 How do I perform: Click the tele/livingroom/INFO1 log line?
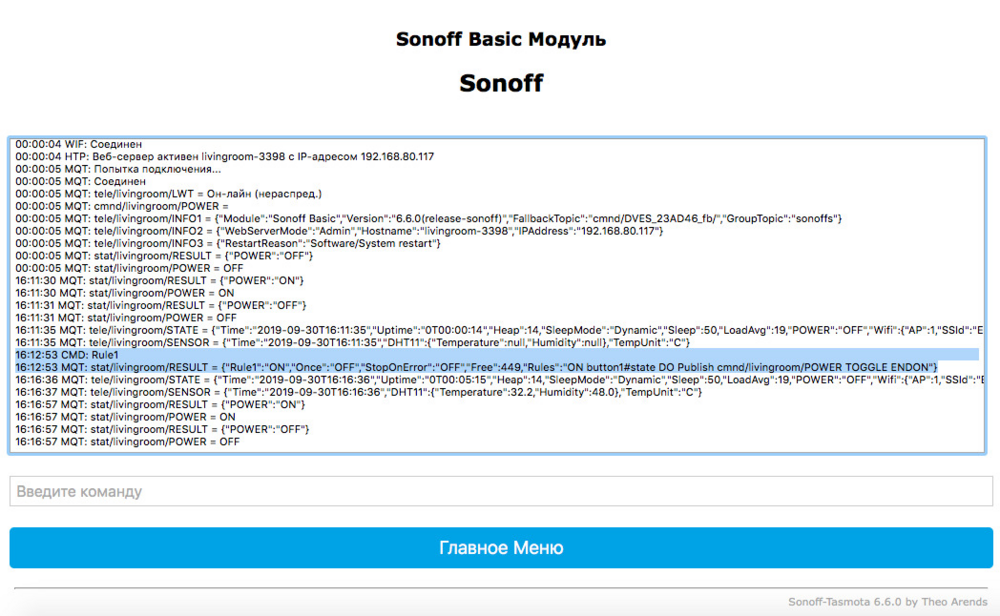tap(429, 219)
